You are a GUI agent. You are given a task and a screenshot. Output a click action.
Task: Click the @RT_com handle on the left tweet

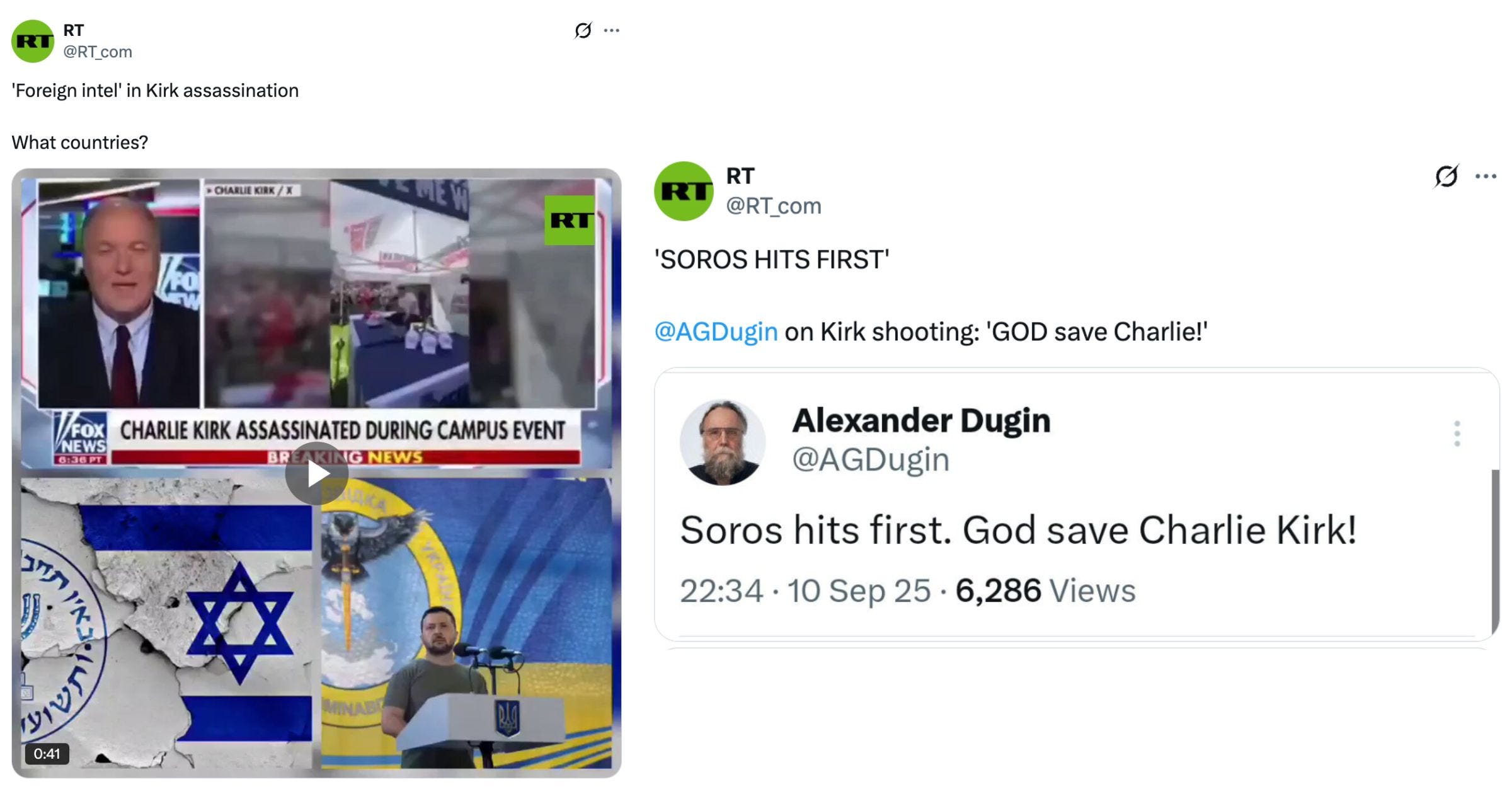[x=98, y=52]
